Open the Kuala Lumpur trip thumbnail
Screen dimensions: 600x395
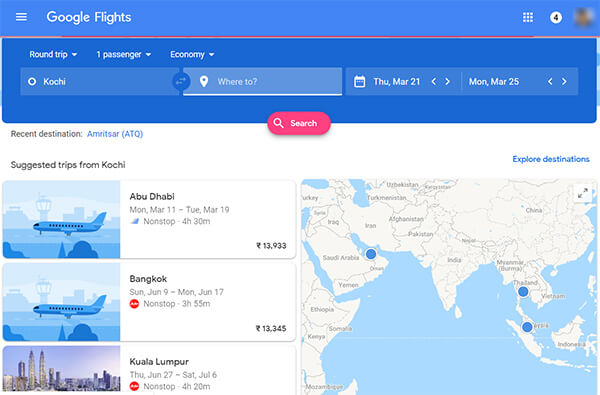pyautogui.click(x=61, y=369)
